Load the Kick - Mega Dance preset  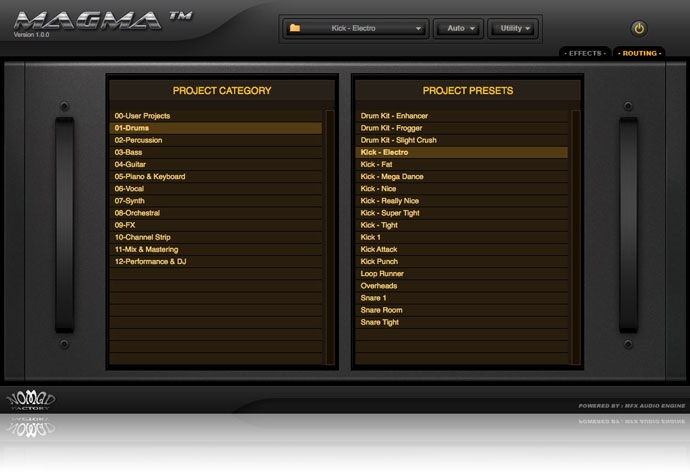(x=392, y=176)
